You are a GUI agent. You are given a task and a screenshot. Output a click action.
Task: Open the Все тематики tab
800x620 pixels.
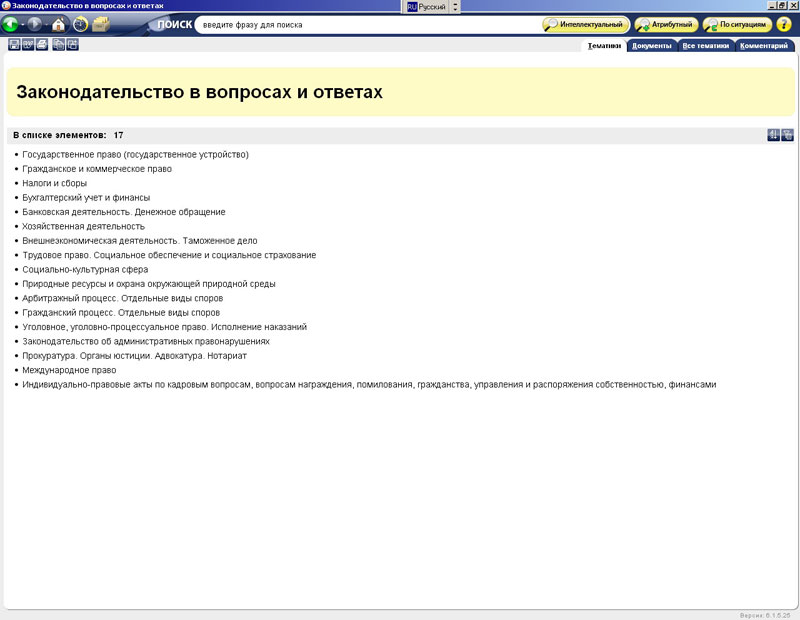[706, 46]
